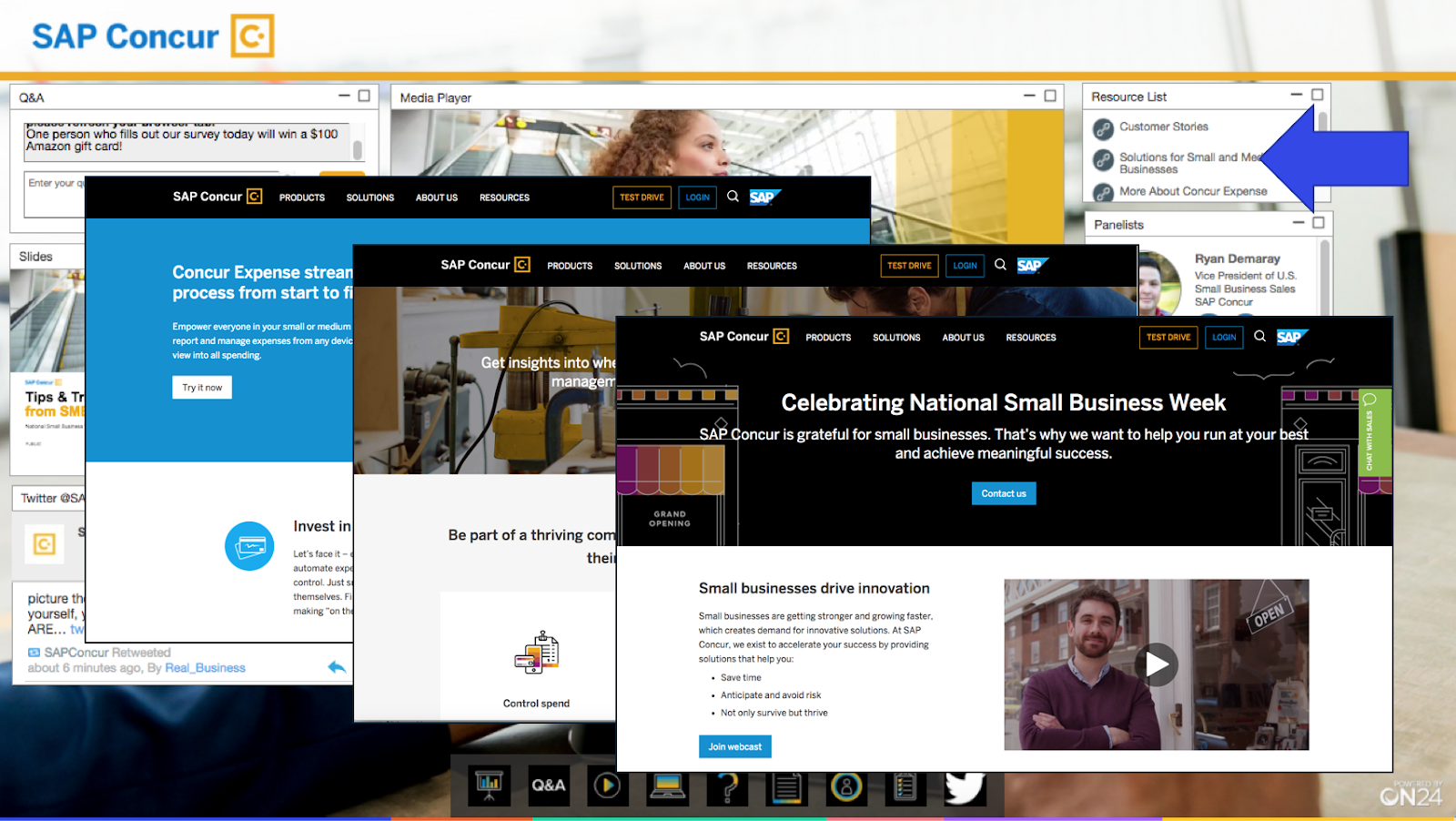The width and height of the screenshot is (1456, 821).
Task: Play the small business video
Action: click(x=1156, y=664)
